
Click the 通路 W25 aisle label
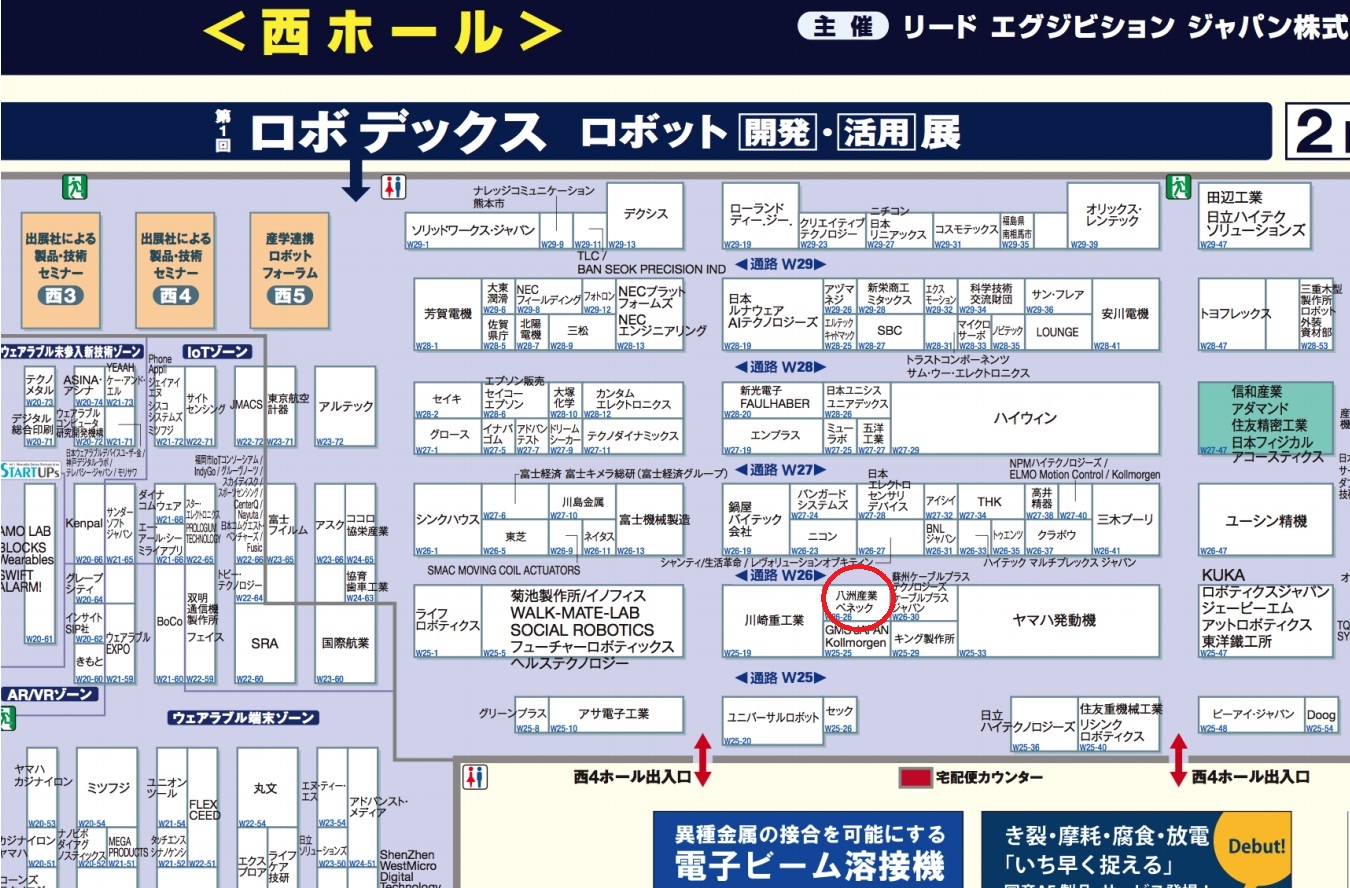tap(781, 678)
